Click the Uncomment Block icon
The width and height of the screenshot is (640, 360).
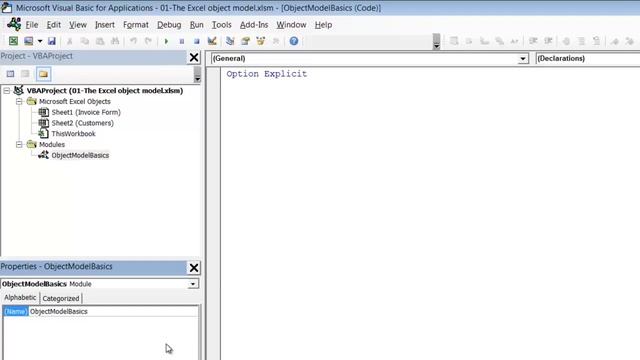(597, 41)
